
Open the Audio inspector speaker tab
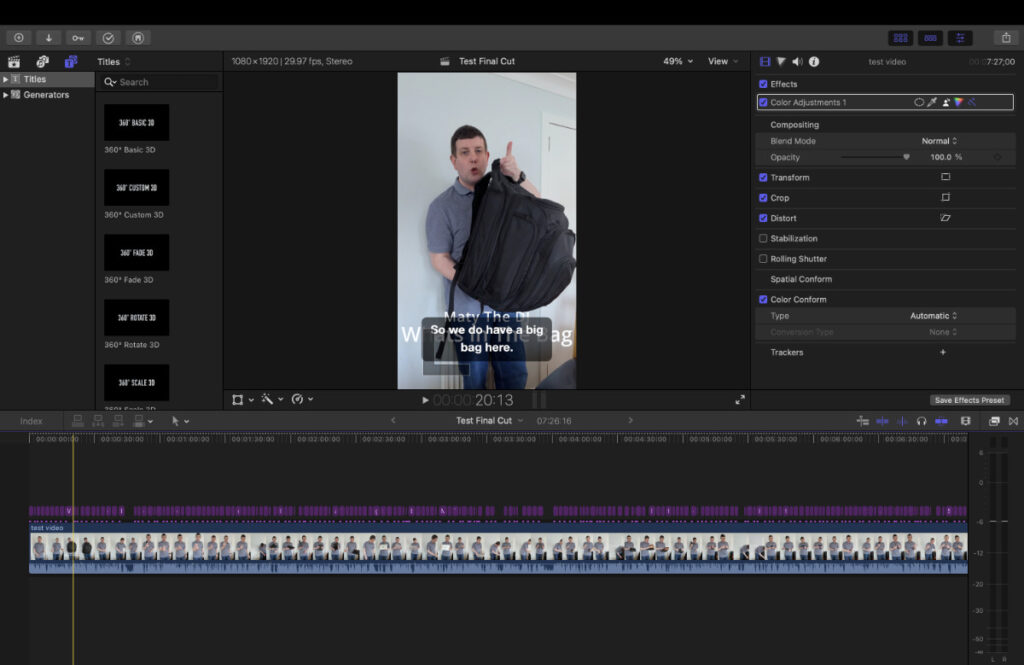click(x=797, y=61)
